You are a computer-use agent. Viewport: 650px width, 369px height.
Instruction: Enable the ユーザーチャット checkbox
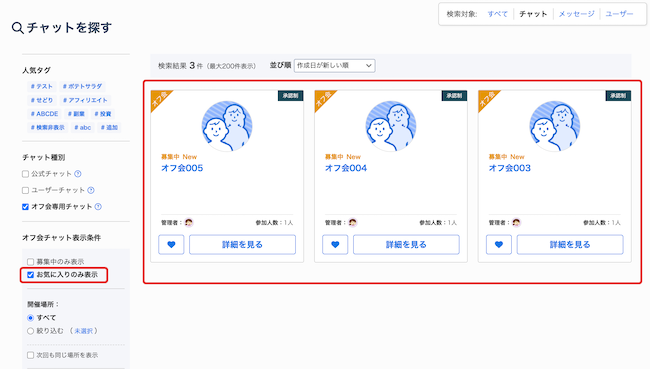(x=25, y=190)
